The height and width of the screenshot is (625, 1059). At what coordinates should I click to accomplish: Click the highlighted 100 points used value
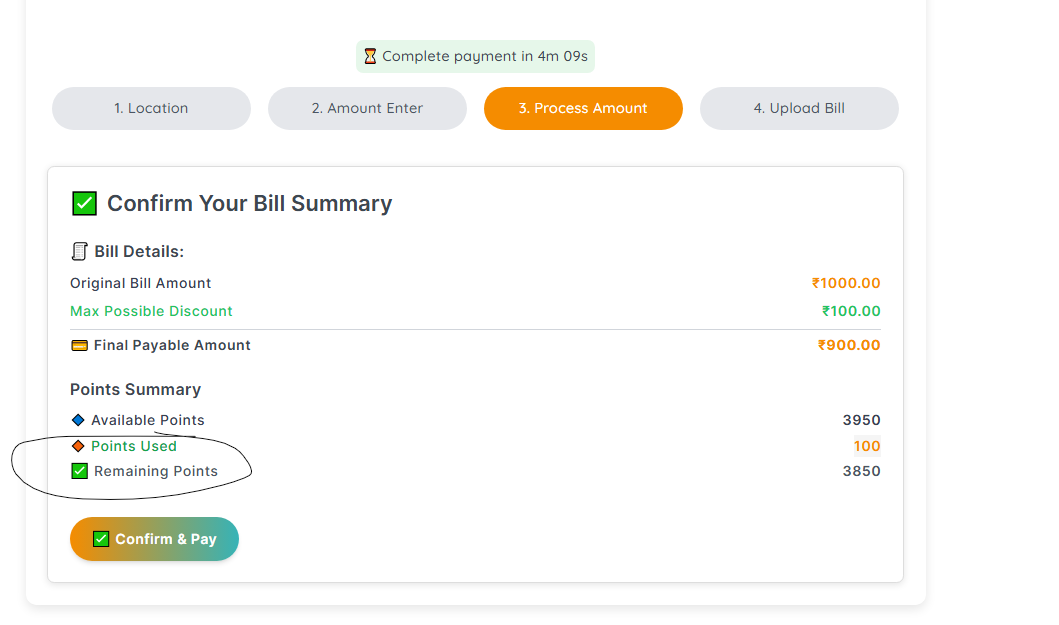(867, 446)
